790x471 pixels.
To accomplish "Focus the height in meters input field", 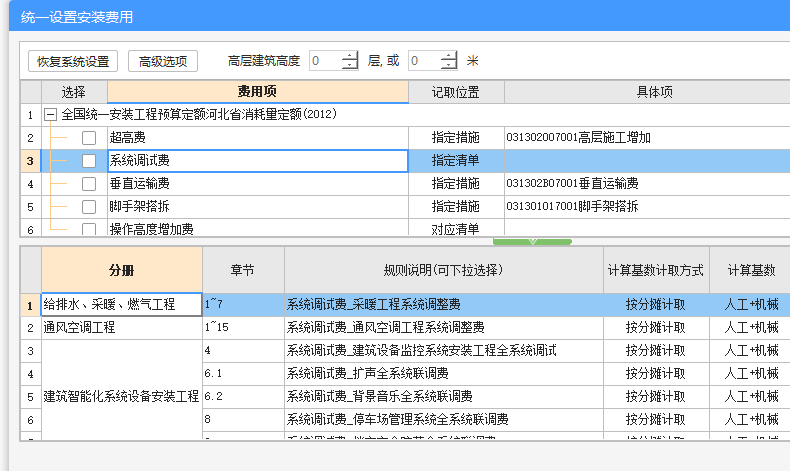I will [424, 61].
